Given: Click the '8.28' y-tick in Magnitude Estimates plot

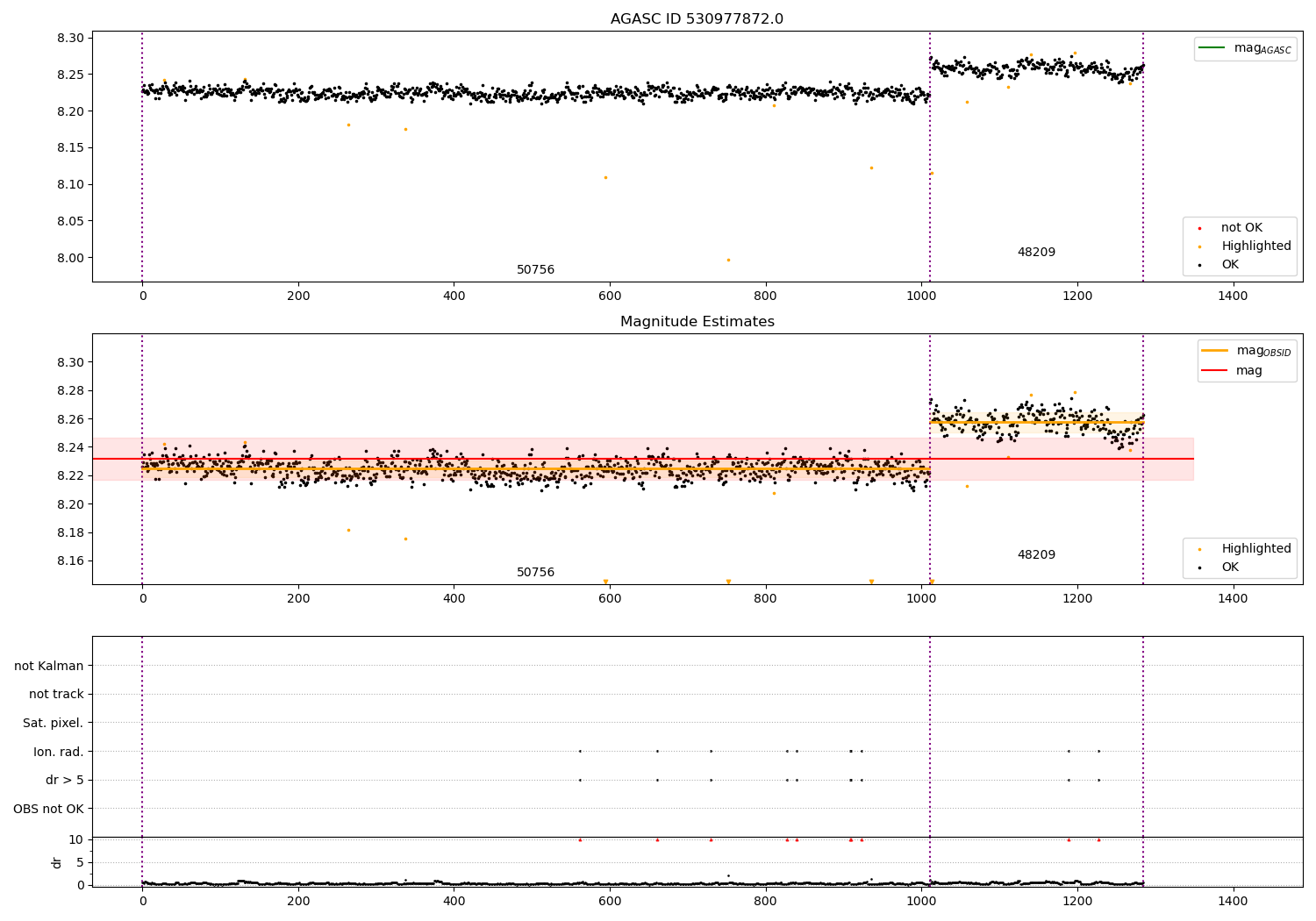Looking at the screenshot, I should click(70, 391).
